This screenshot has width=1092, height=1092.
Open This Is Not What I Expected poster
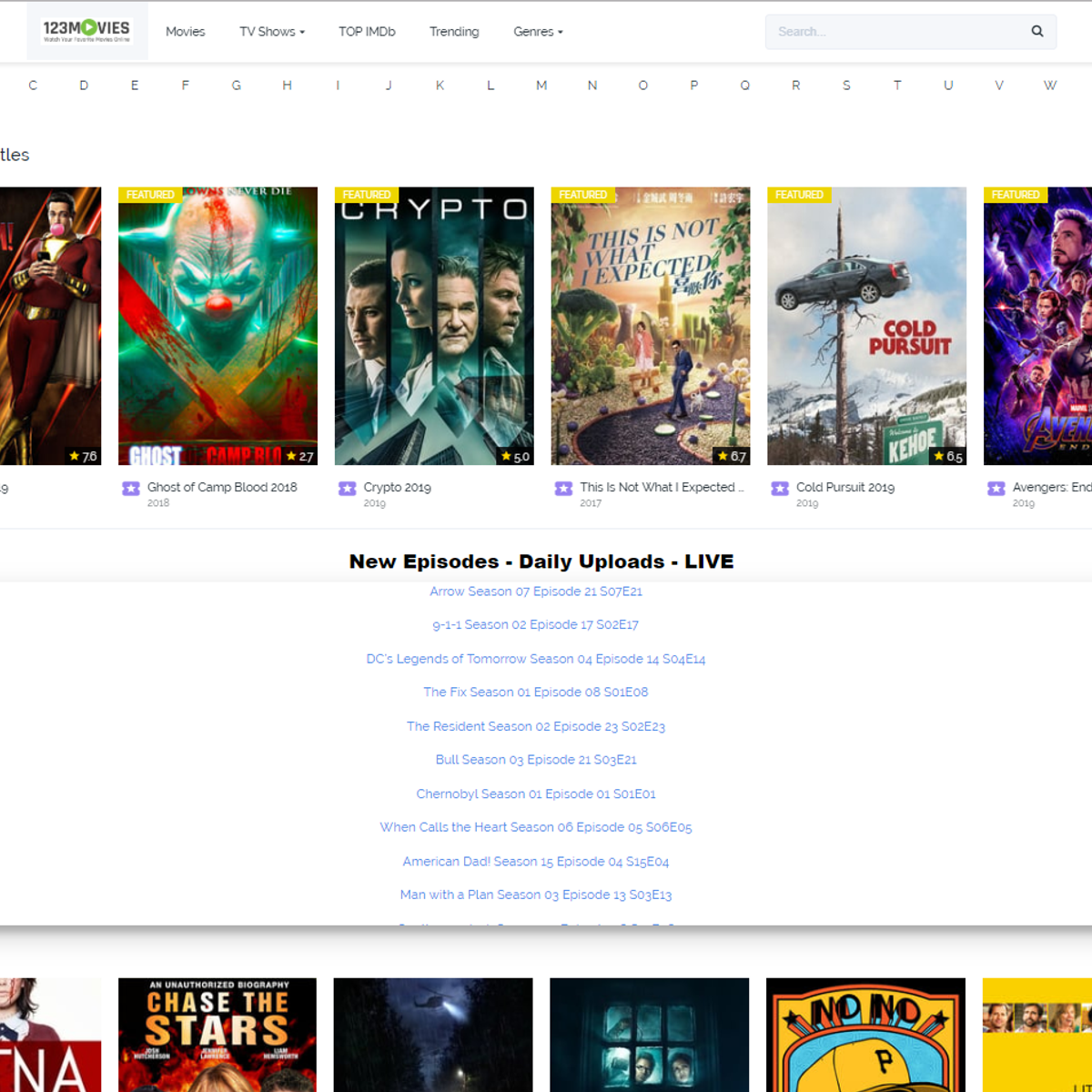[651, 326]
